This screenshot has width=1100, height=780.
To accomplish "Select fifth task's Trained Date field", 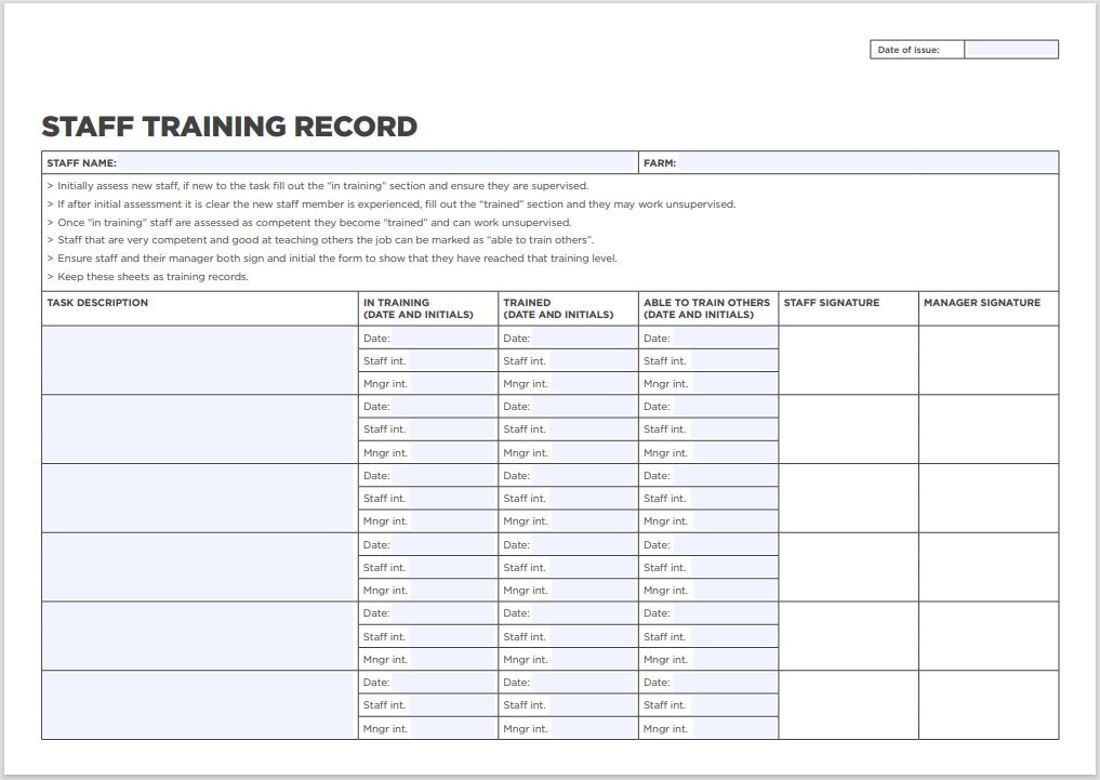I will pos(584,613).
